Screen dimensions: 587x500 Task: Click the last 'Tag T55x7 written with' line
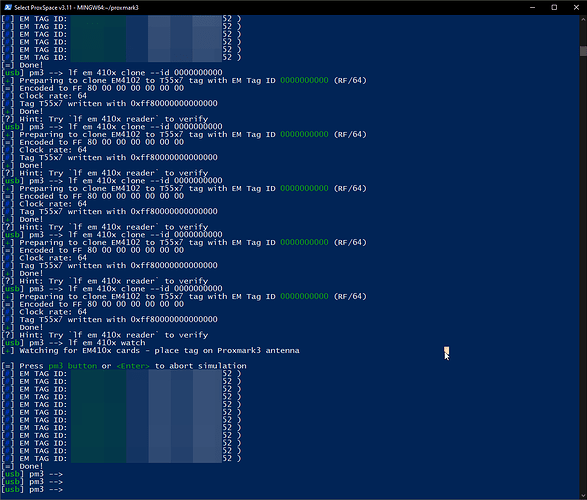[109, 320]
